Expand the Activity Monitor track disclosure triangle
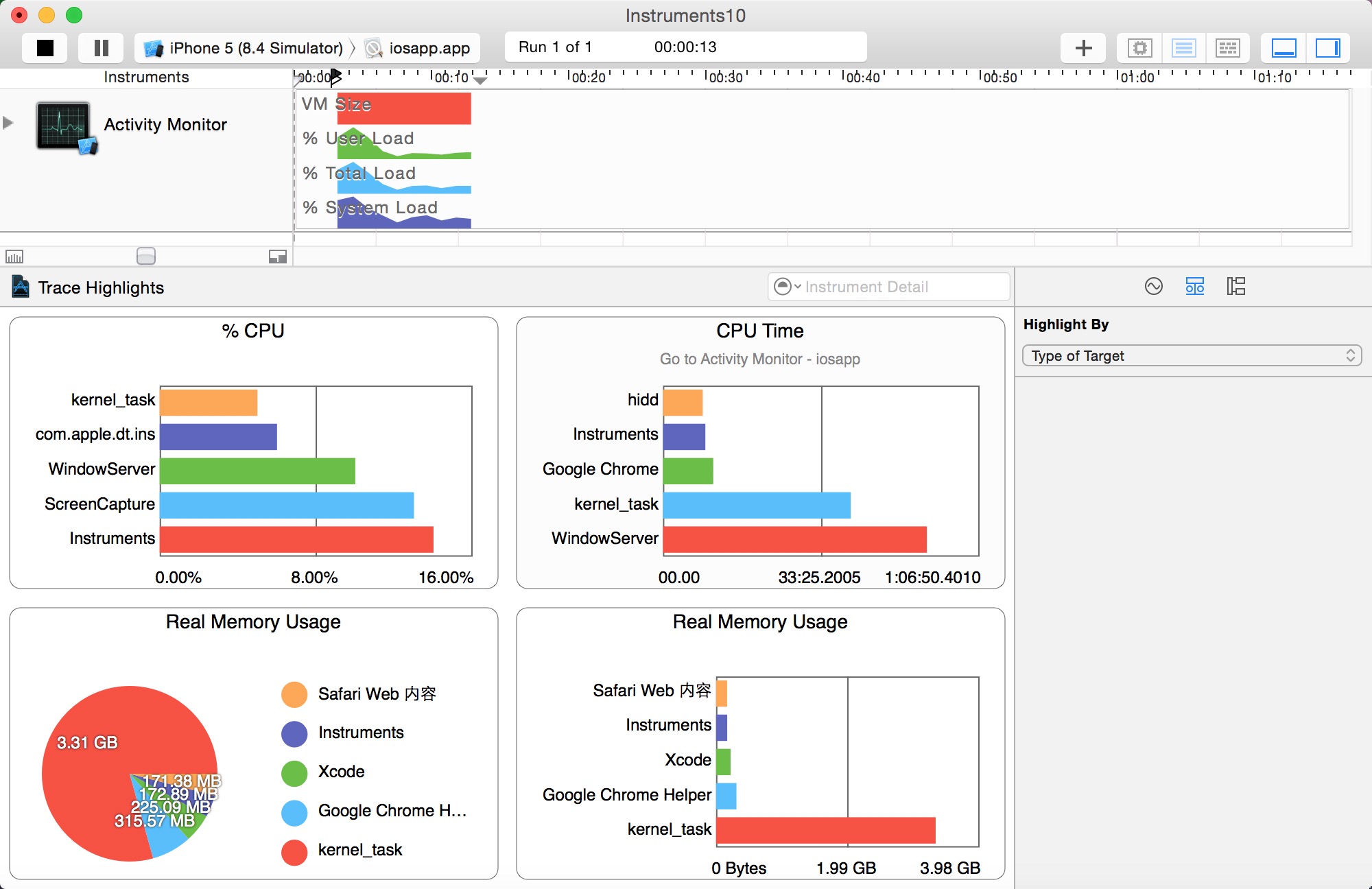 [8, 123]
